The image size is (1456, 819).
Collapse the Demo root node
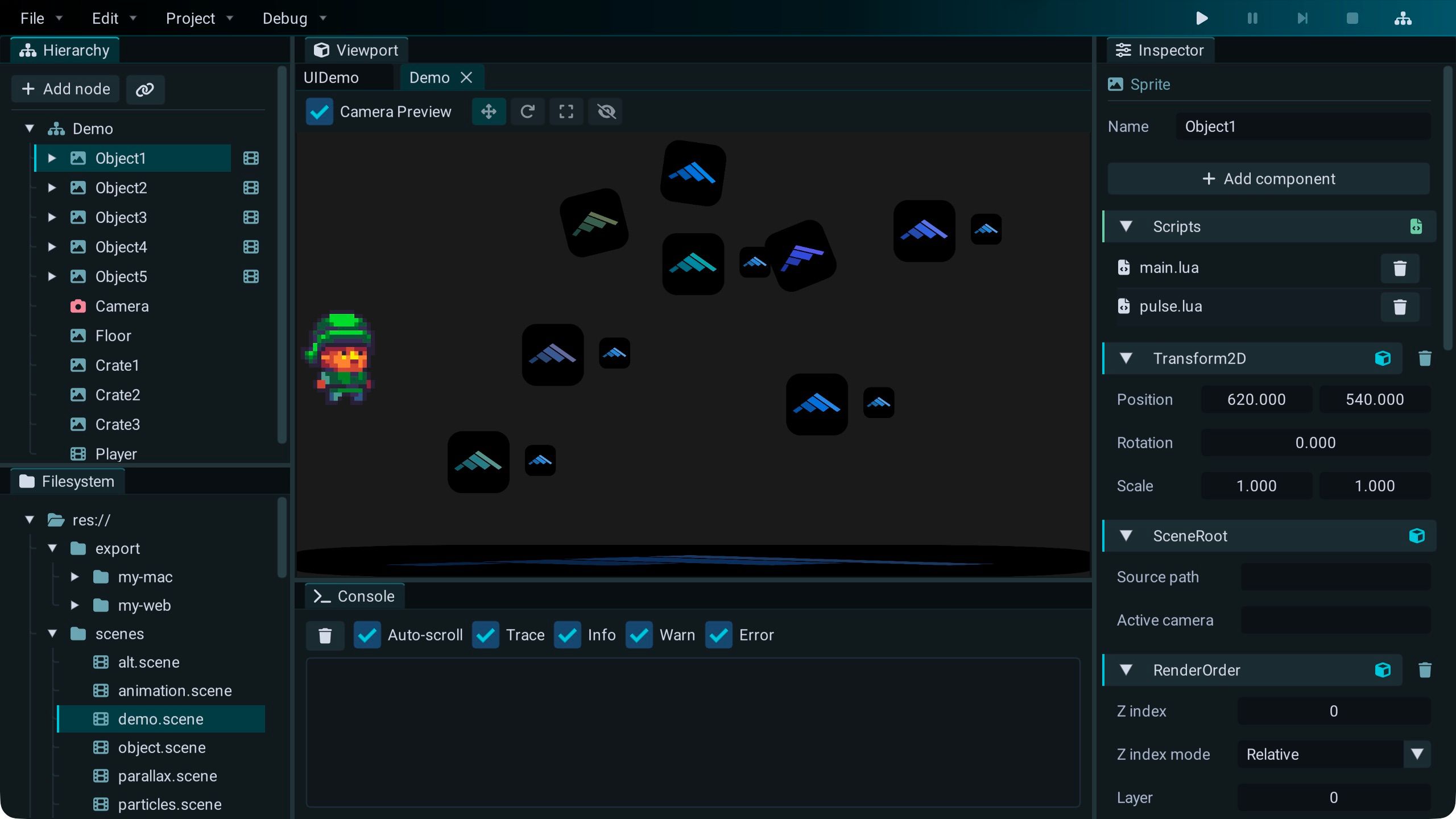tap(30, 129)
